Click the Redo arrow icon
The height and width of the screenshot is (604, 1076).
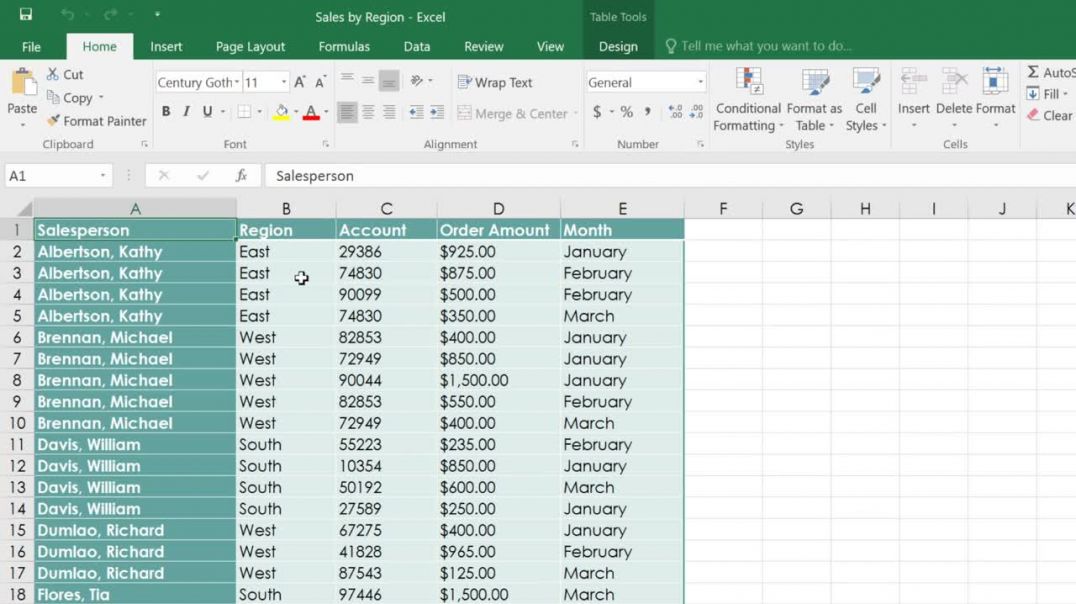pos(110,14)
